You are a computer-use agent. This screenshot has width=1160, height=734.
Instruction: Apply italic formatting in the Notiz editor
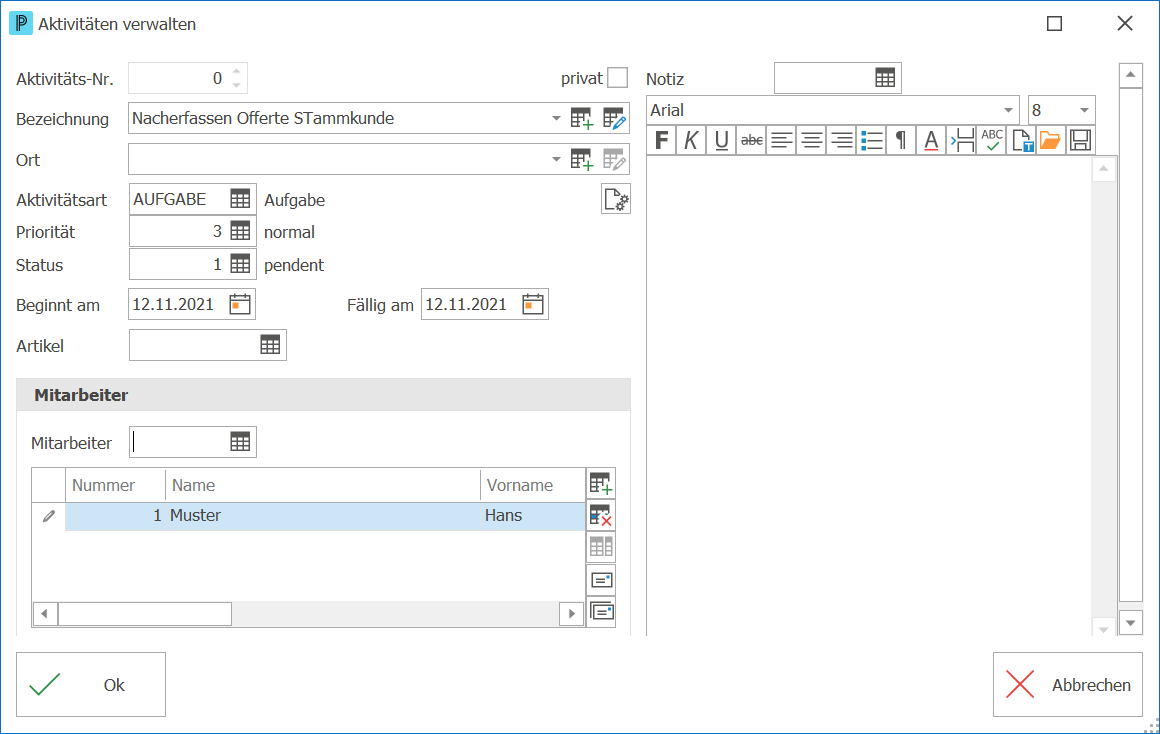691,140
